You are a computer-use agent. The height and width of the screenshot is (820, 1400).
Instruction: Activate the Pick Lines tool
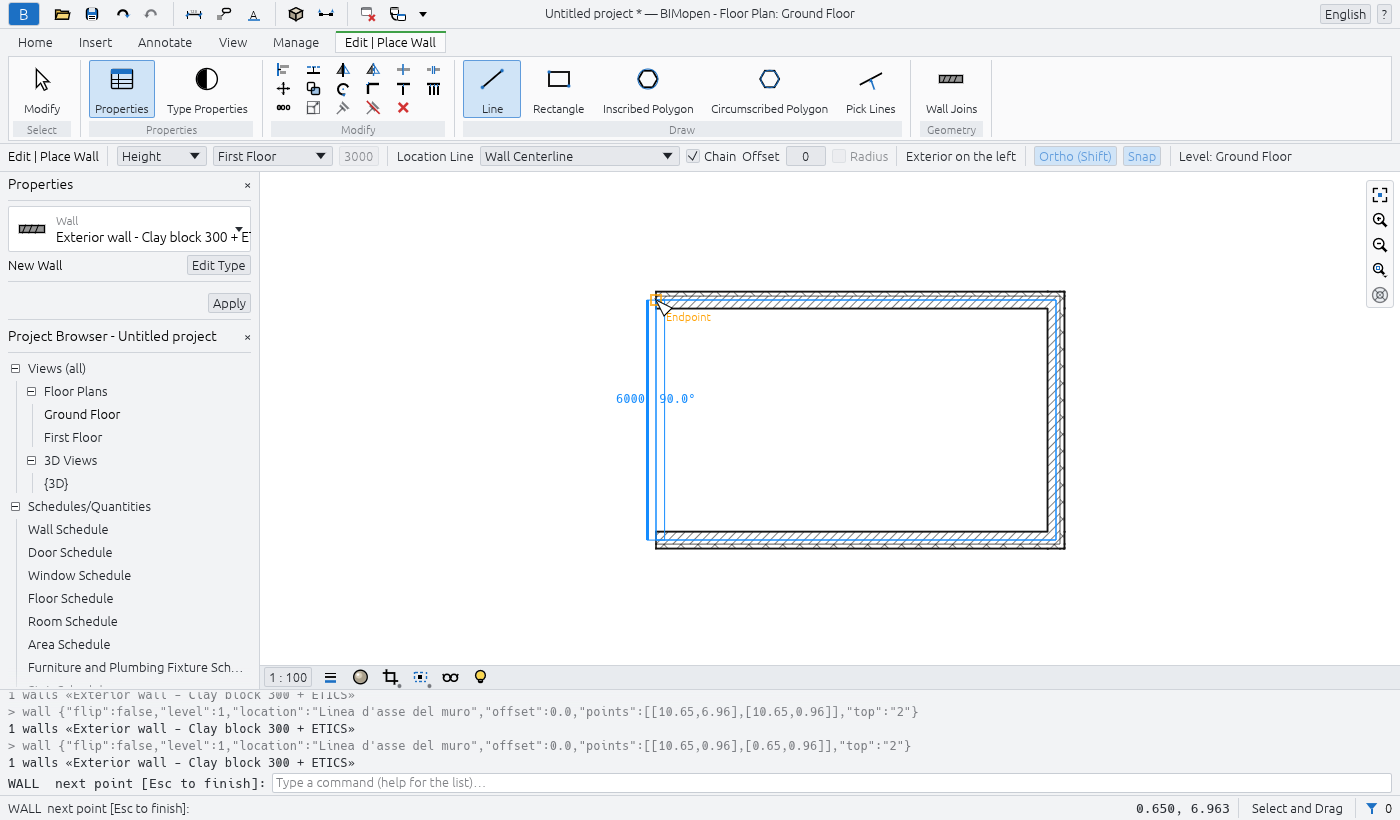[870, 89]
